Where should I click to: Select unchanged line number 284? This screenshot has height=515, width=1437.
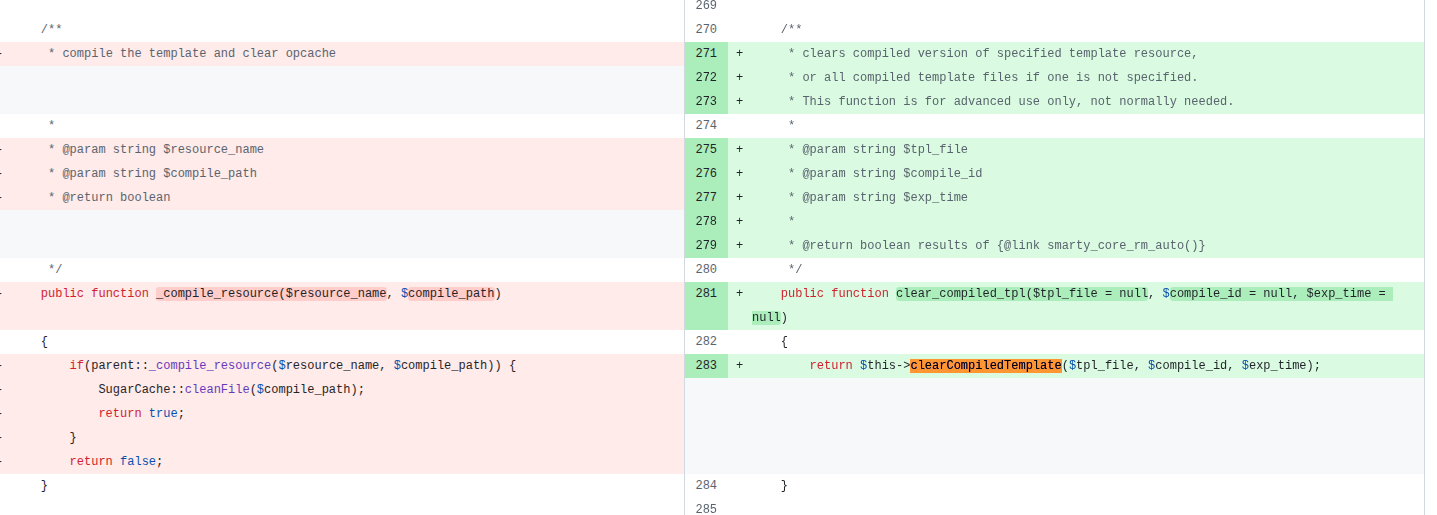point(706,486)
